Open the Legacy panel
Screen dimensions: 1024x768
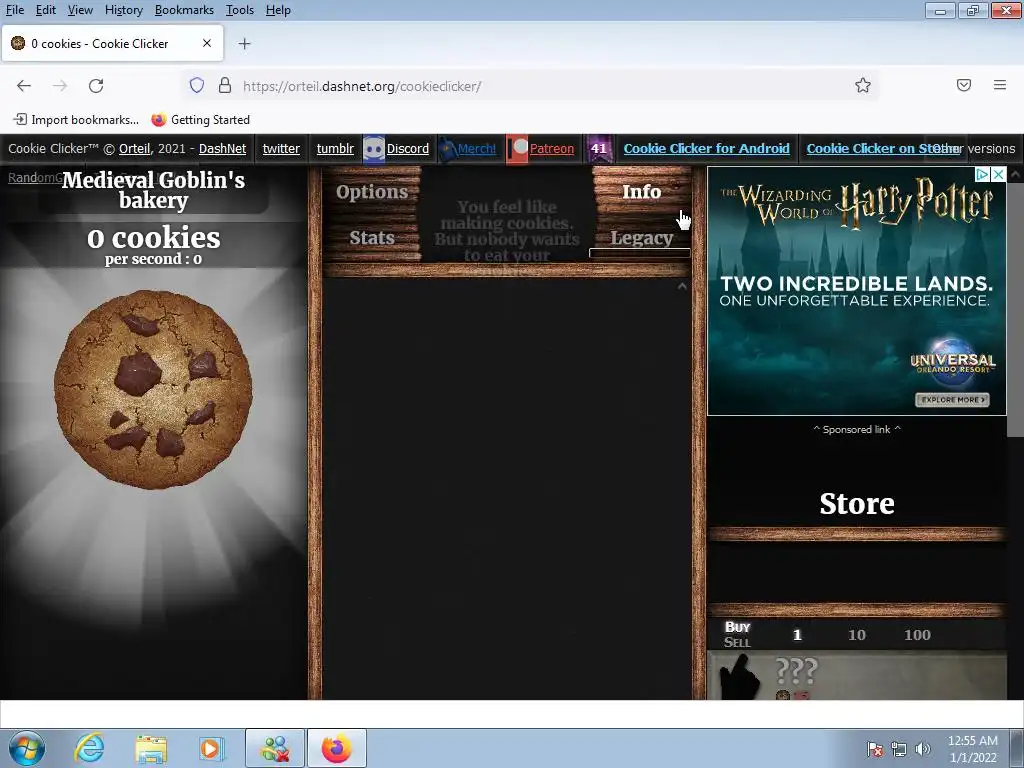click(x=641, y=238)
